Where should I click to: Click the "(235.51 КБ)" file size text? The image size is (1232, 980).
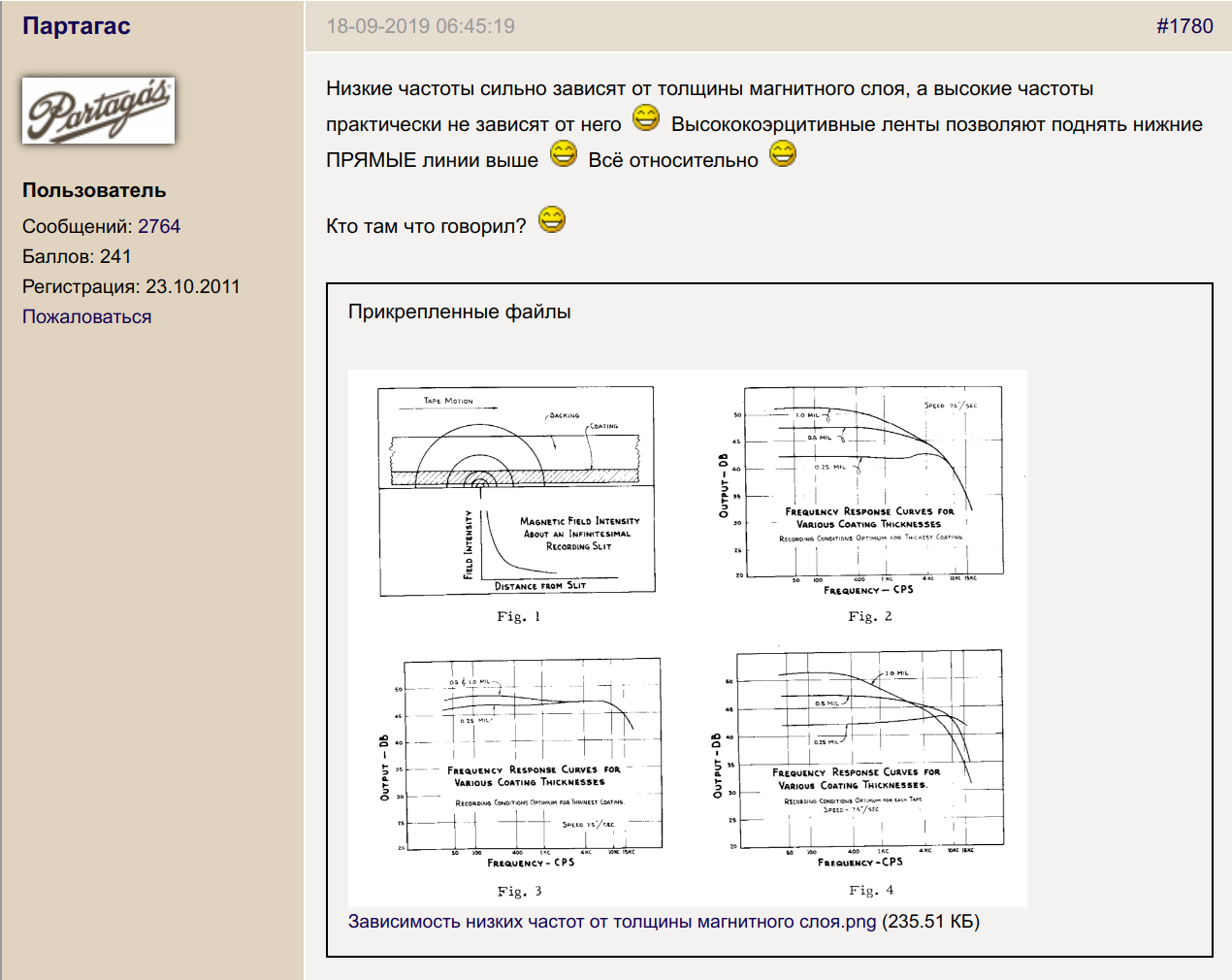click(x=930, y=921)
